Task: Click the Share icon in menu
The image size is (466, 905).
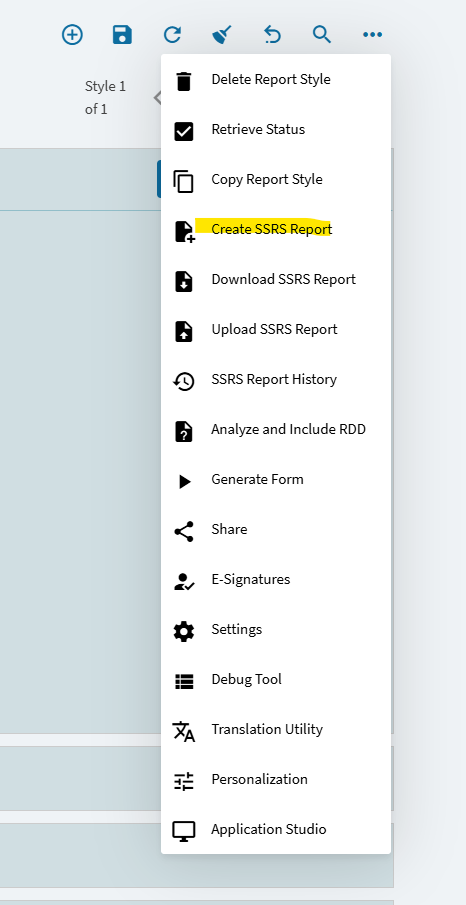Action: [184, 531]
